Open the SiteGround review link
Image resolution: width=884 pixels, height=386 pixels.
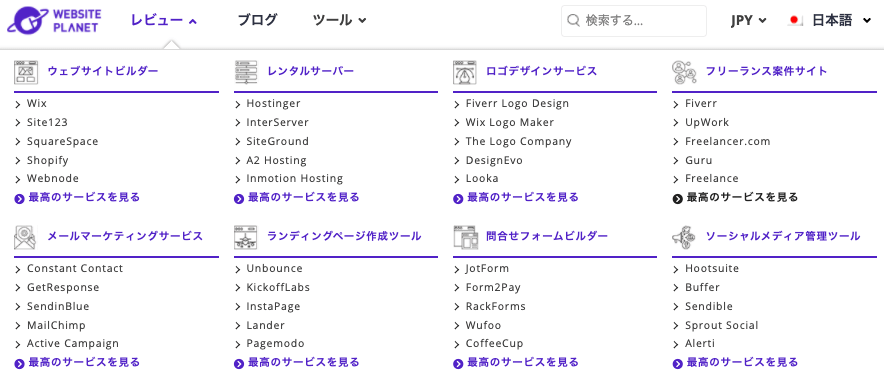pos(277,141)
